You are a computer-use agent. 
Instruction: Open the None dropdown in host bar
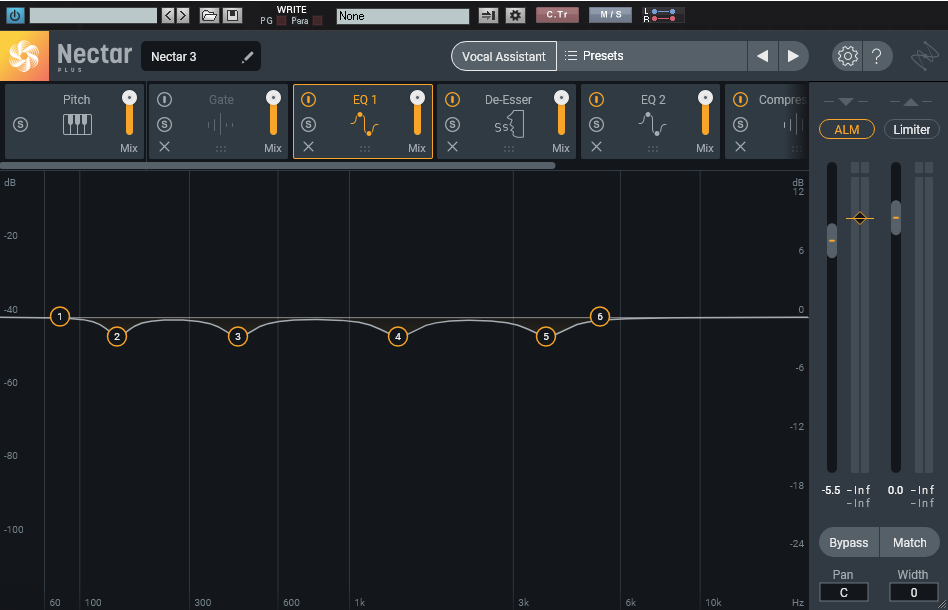point(403,16)
